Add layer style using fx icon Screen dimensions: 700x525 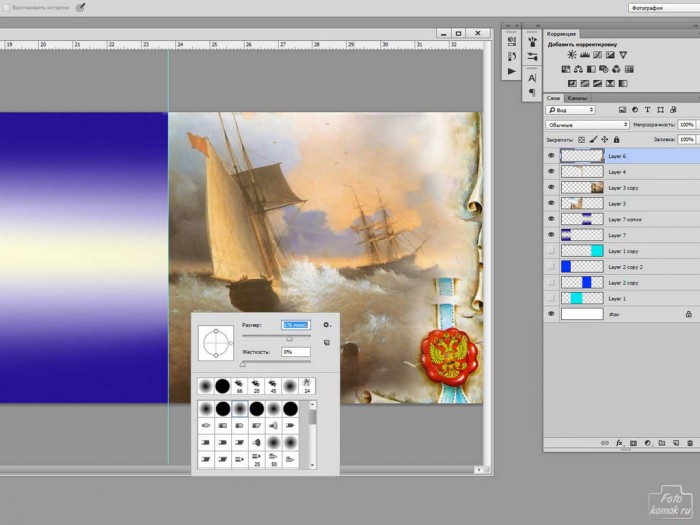(x=619, y=443)
